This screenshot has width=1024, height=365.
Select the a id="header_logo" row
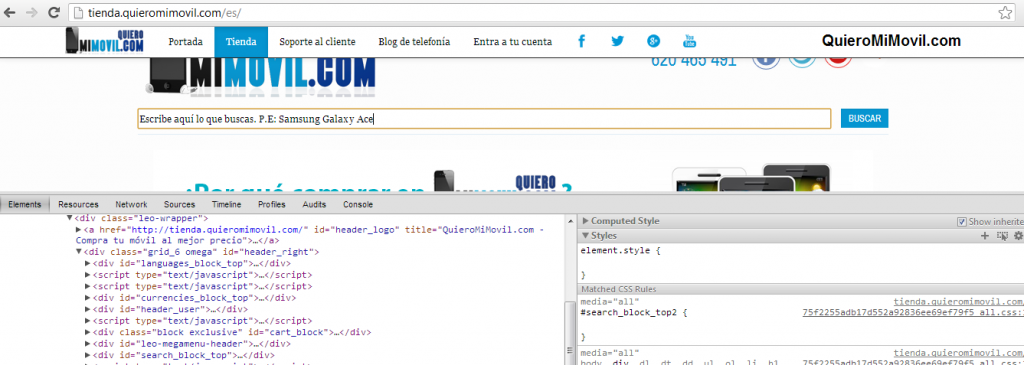pos(310,235)
